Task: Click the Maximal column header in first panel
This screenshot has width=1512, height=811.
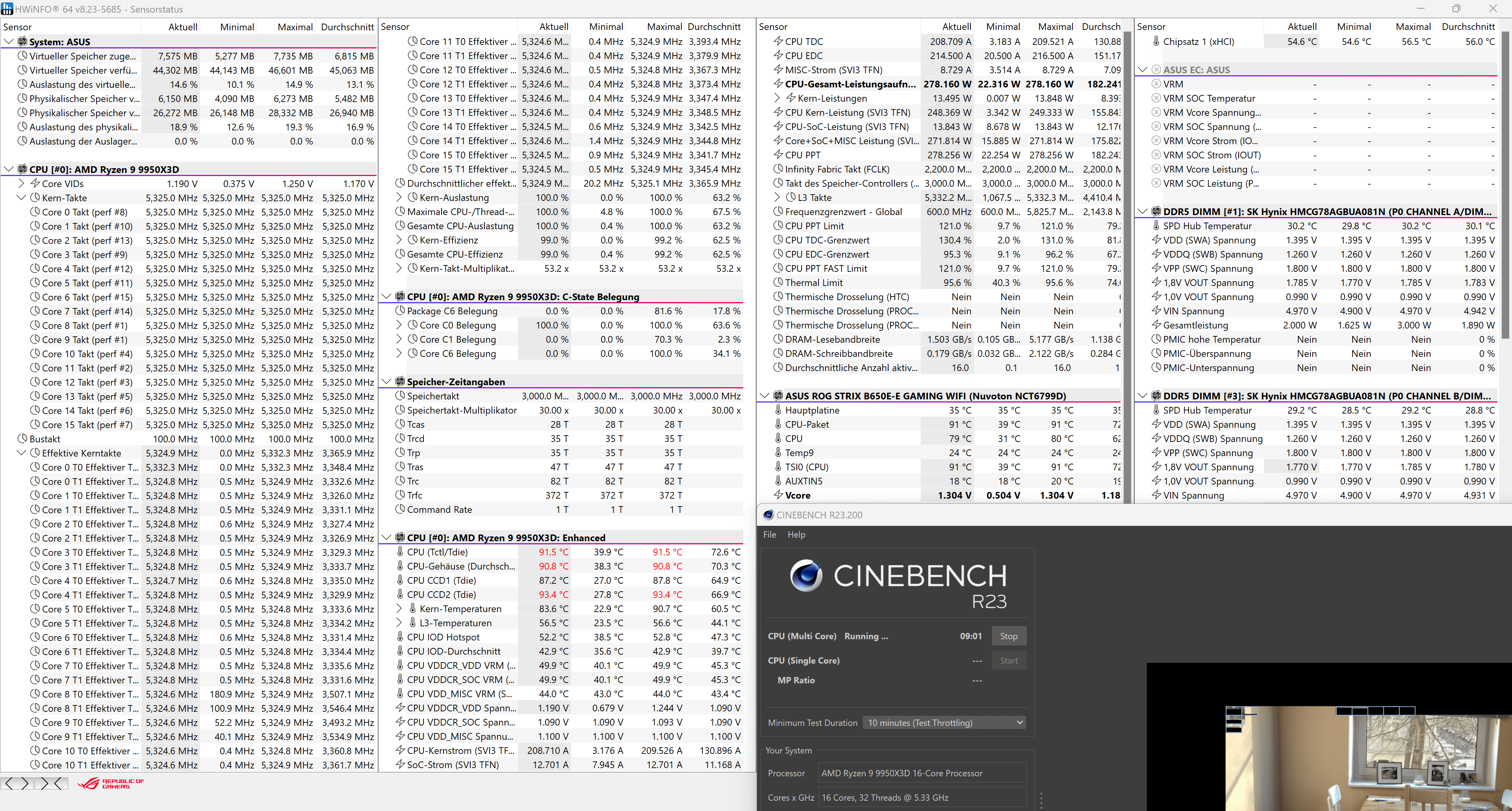Action: click(295, 27)
